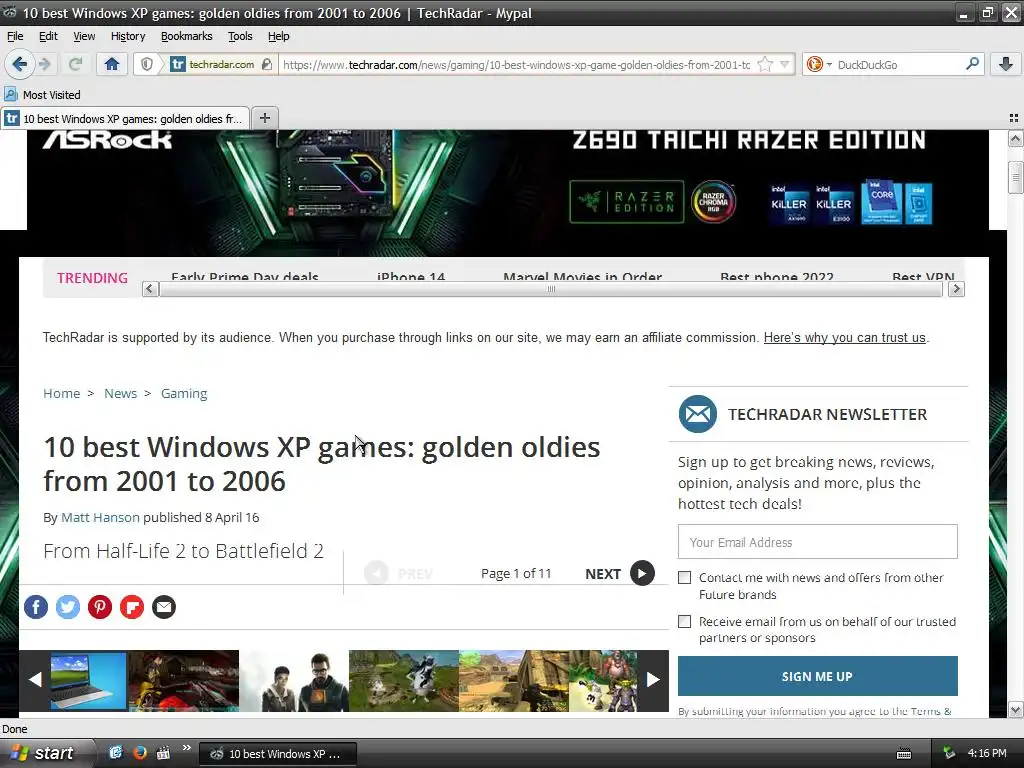Click the News breadcrumb link
Image resolution: width=1024 pixels, height=768 pixels.
120,393
